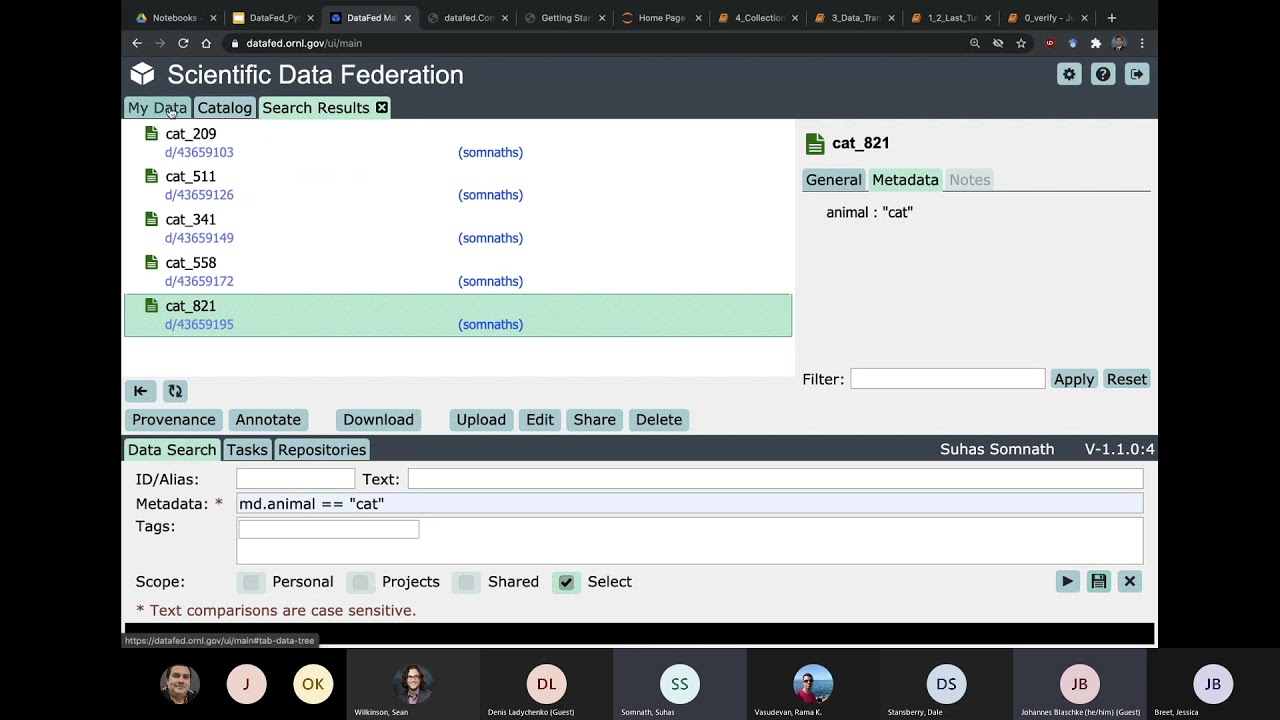Screen dimensions: 1280x720
Task: Switch to the My Data tab
Action: (x=157, y=108)
